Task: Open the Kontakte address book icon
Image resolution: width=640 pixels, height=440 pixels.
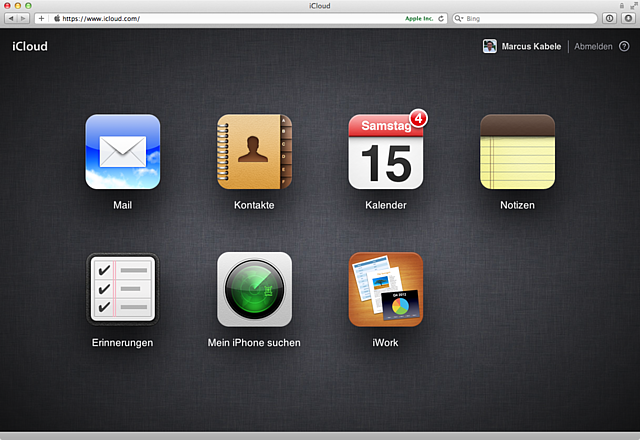Action: (x=254, y=152)
